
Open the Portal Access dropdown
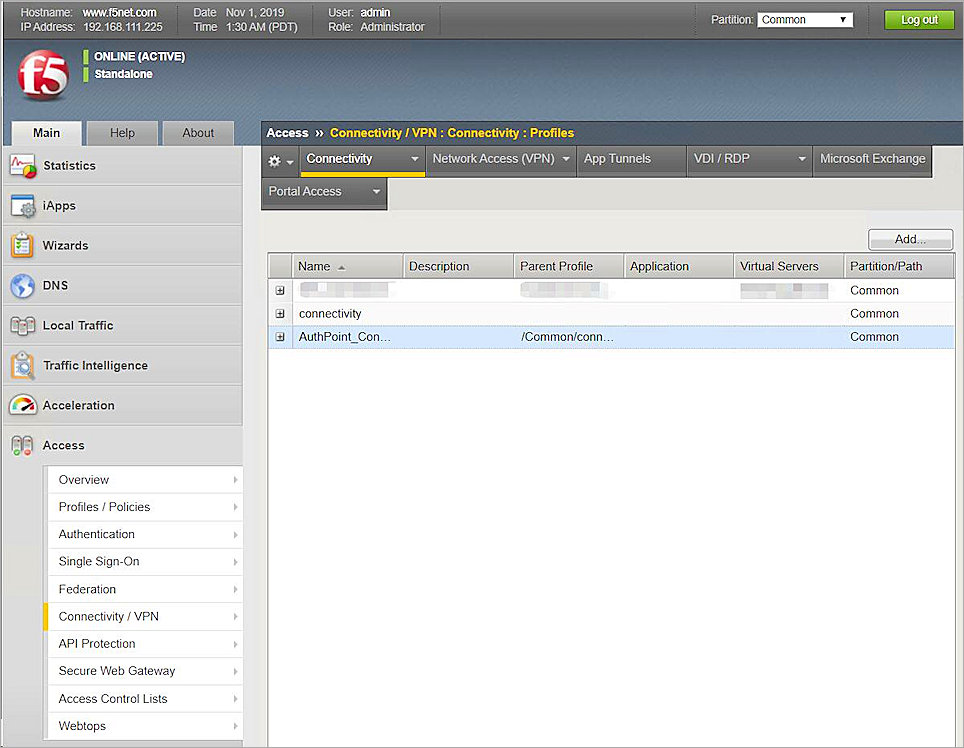[x=323, y=192]
